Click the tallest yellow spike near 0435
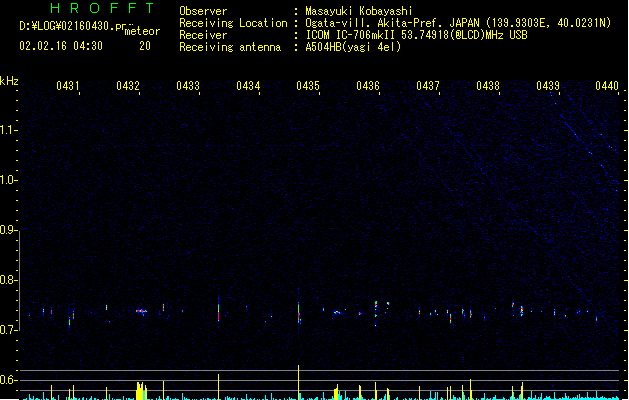 pyautogui.click(x=298, y=382)
